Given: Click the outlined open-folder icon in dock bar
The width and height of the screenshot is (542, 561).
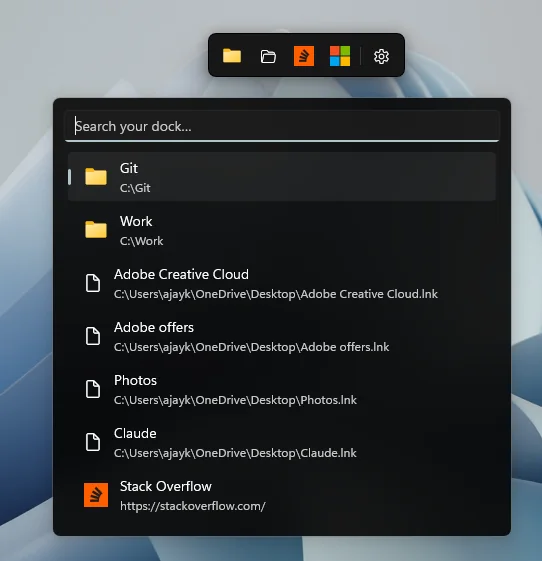Looking at the screenshot, I should tap(268, 56).
